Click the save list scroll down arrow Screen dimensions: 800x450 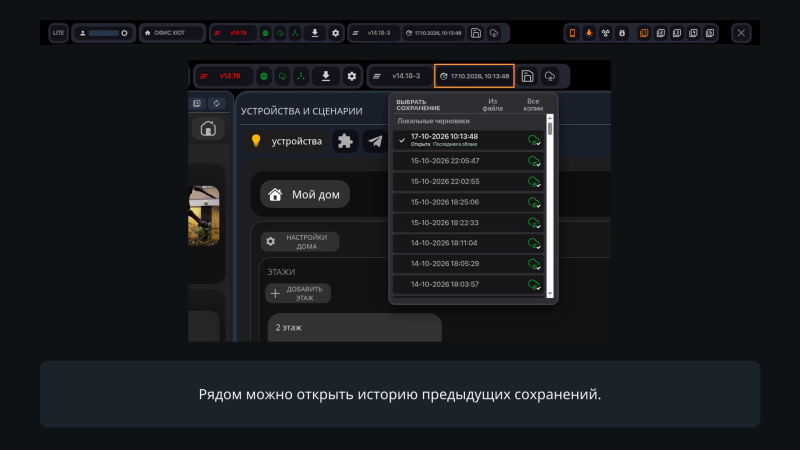[550, 294]
